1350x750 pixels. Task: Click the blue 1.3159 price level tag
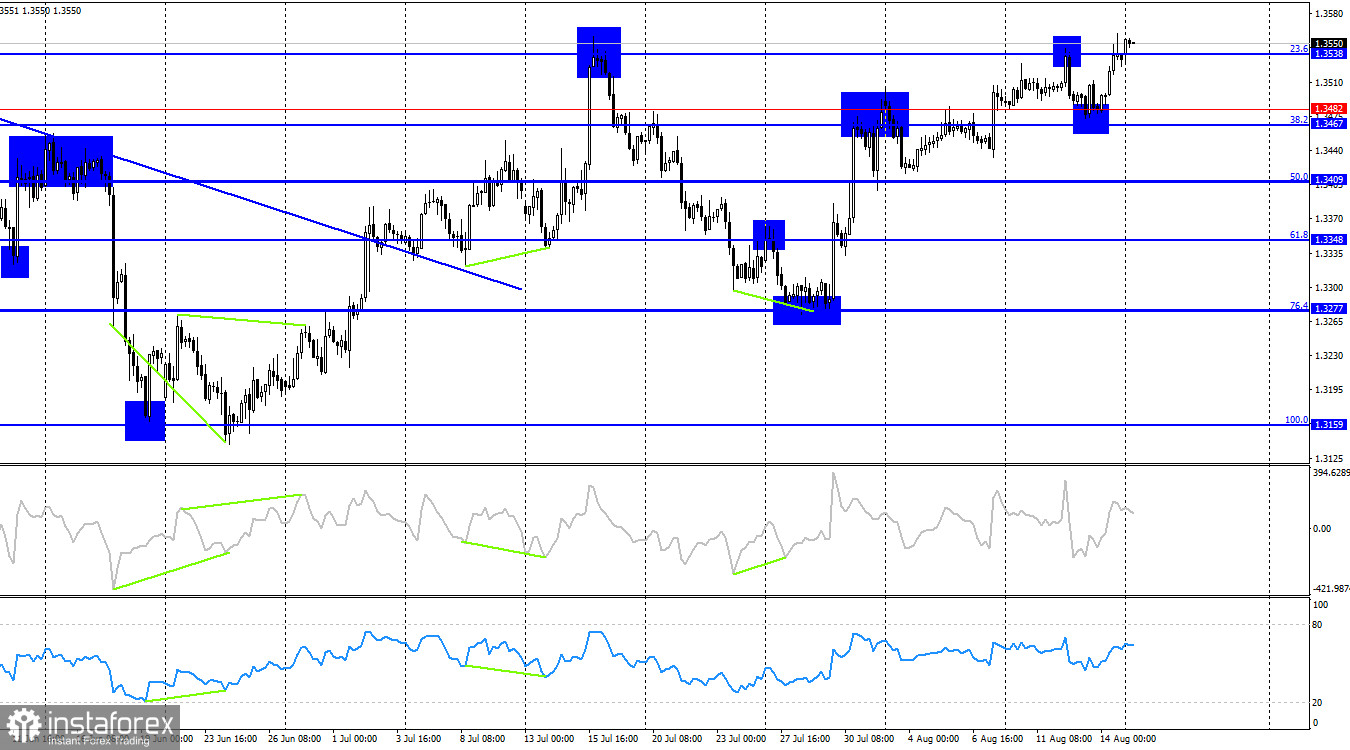[1330, 425]
